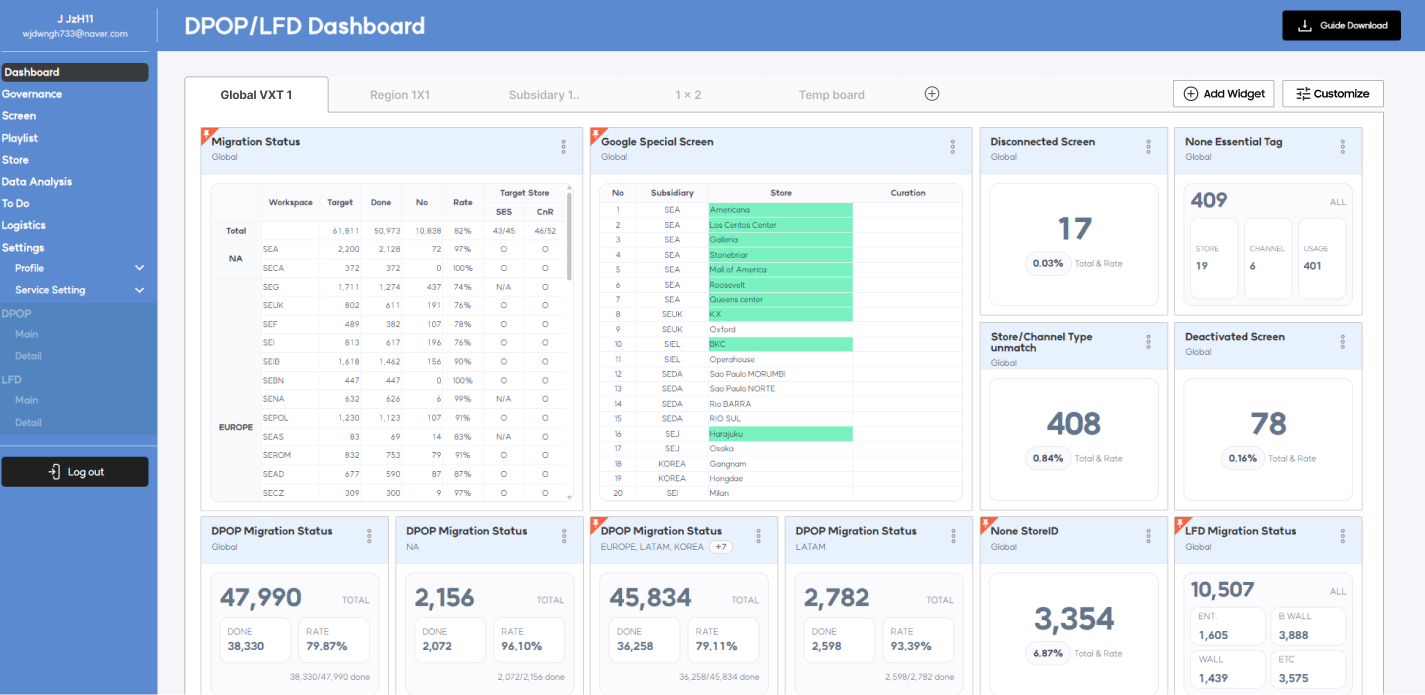Open None Essential Tag widget options

1342,147
